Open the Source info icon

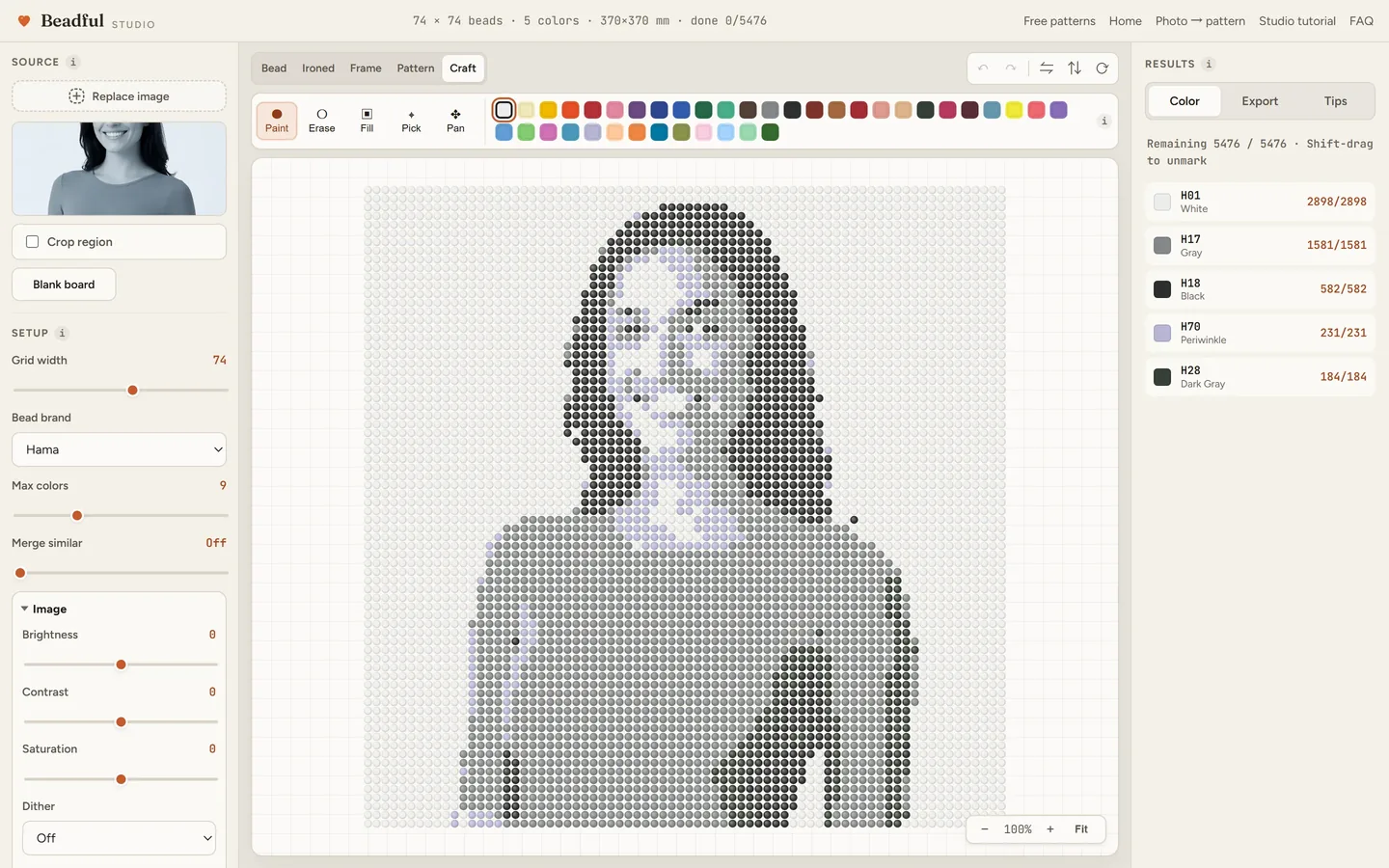click(73, 62)
